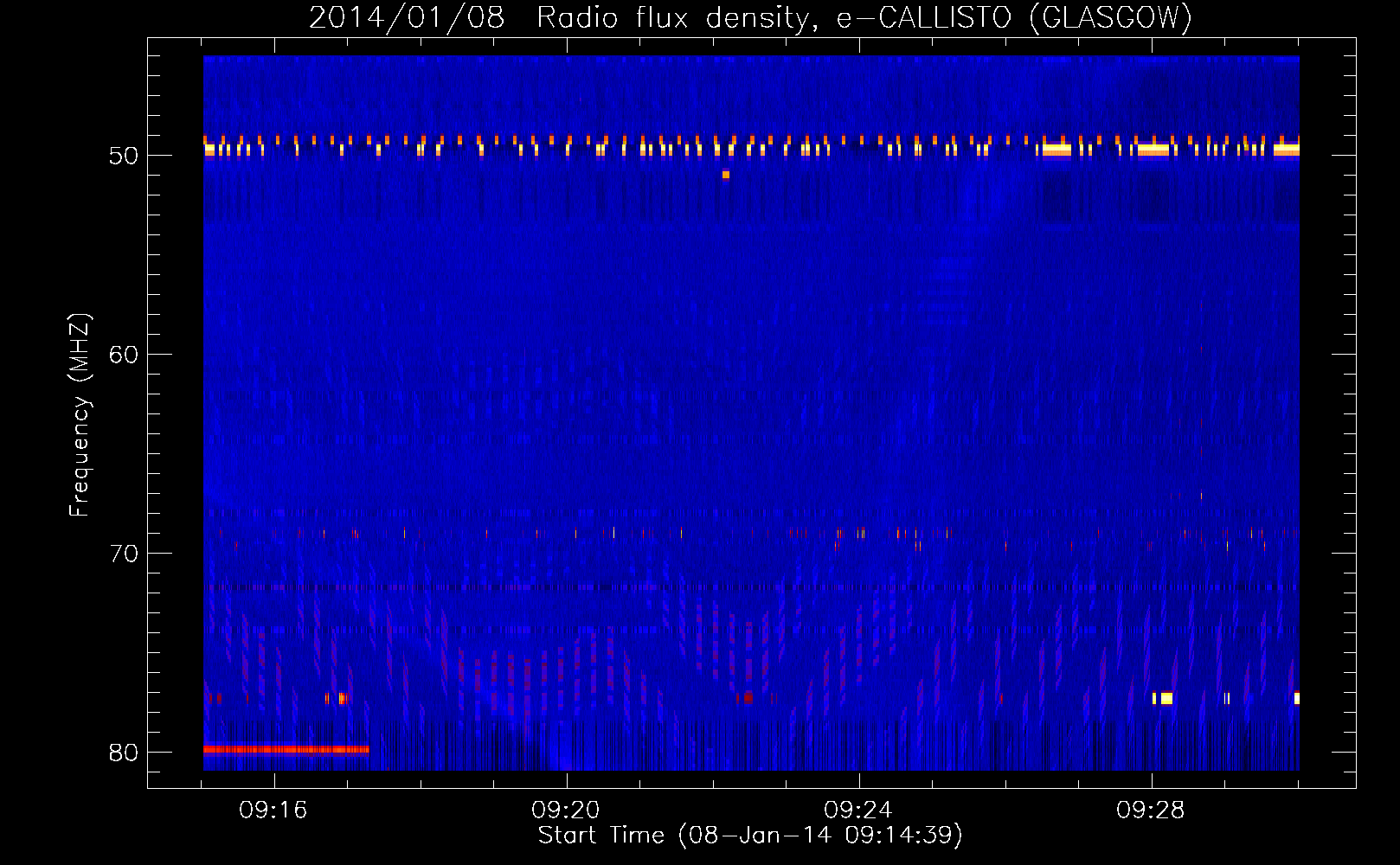Click the 09:20 time tick label
Viewport: 1400px width, 865px height.
tap(566, 811)
